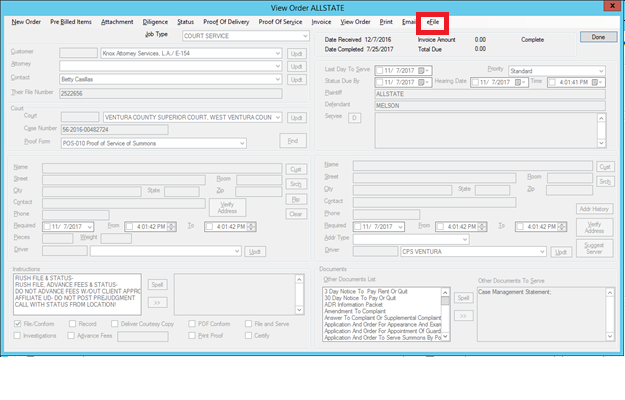The width and height of the screenshot is (625, 400).
Task: Open calendar for Last Day To Serve
Action: tap(423, 71)
